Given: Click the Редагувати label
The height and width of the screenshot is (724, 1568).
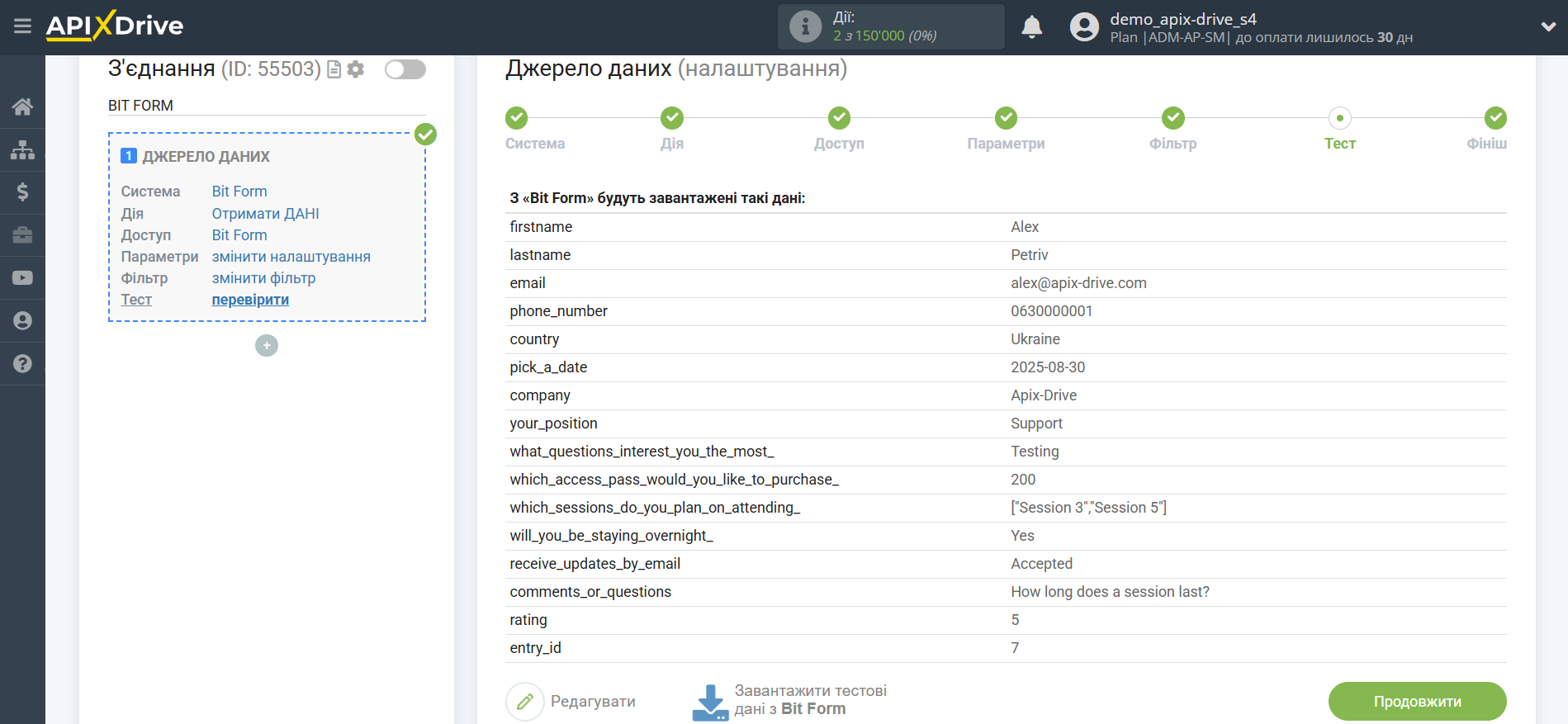Looking at the screenshot, I should tap(593, 702).
